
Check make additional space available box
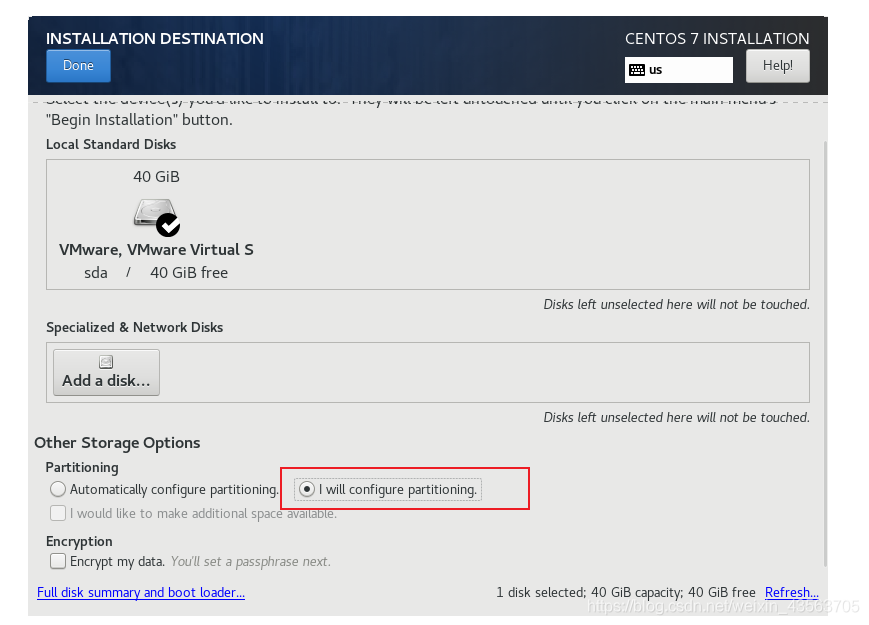click(x=58, y=513)
